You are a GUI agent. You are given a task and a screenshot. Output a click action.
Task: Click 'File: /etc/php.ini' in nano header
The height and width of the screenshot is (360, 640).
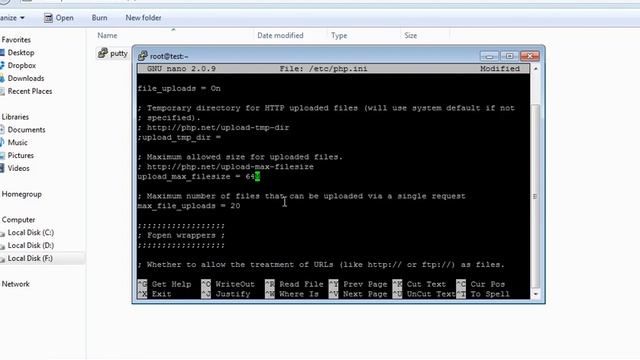click(323, 69)
